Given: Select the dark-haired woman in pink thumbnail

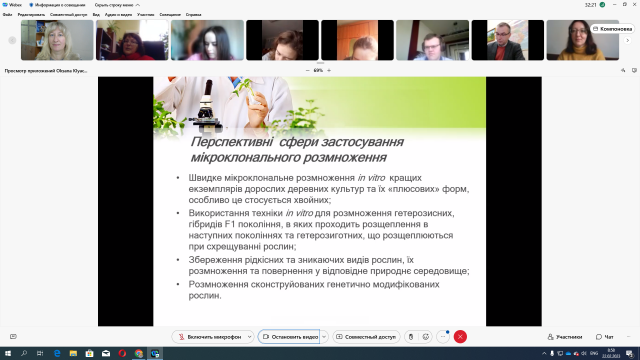Looking at the screenshot, I should coord(207,40).
